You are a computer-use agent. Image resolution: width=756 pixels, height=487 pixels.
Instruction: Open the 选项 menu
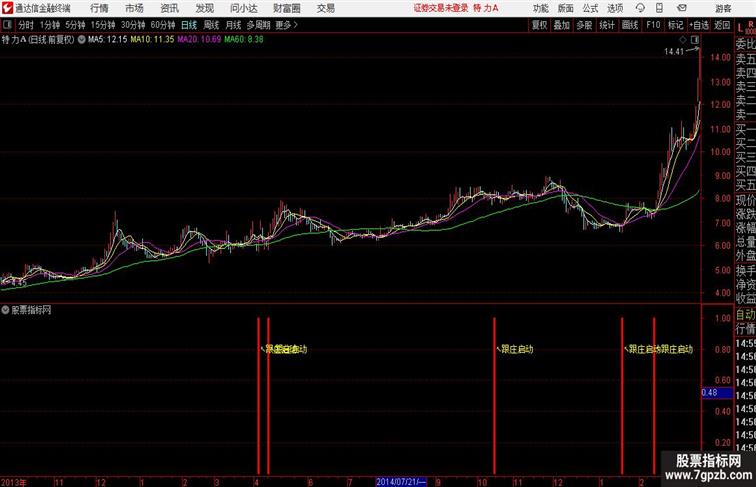[615, 8]
